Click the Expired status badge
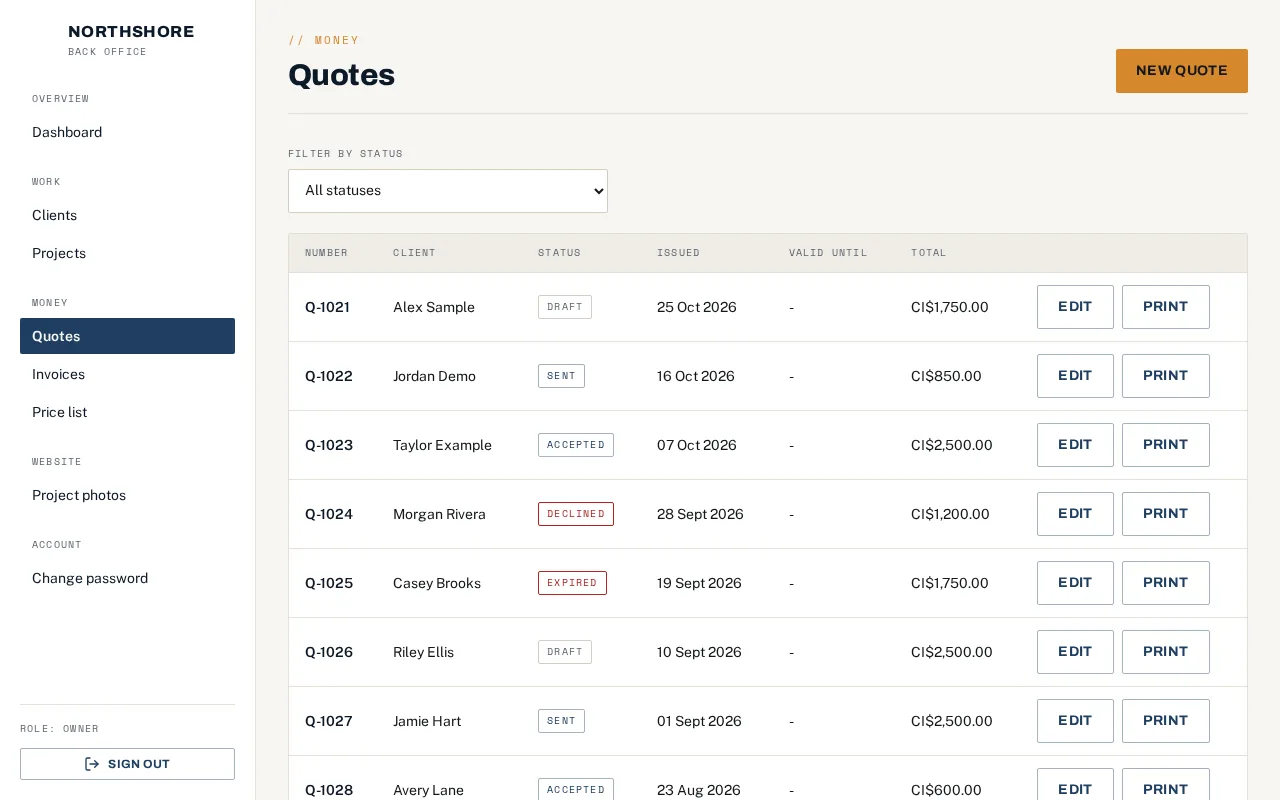The image size is (1280, 800). [x=572, y=583]
